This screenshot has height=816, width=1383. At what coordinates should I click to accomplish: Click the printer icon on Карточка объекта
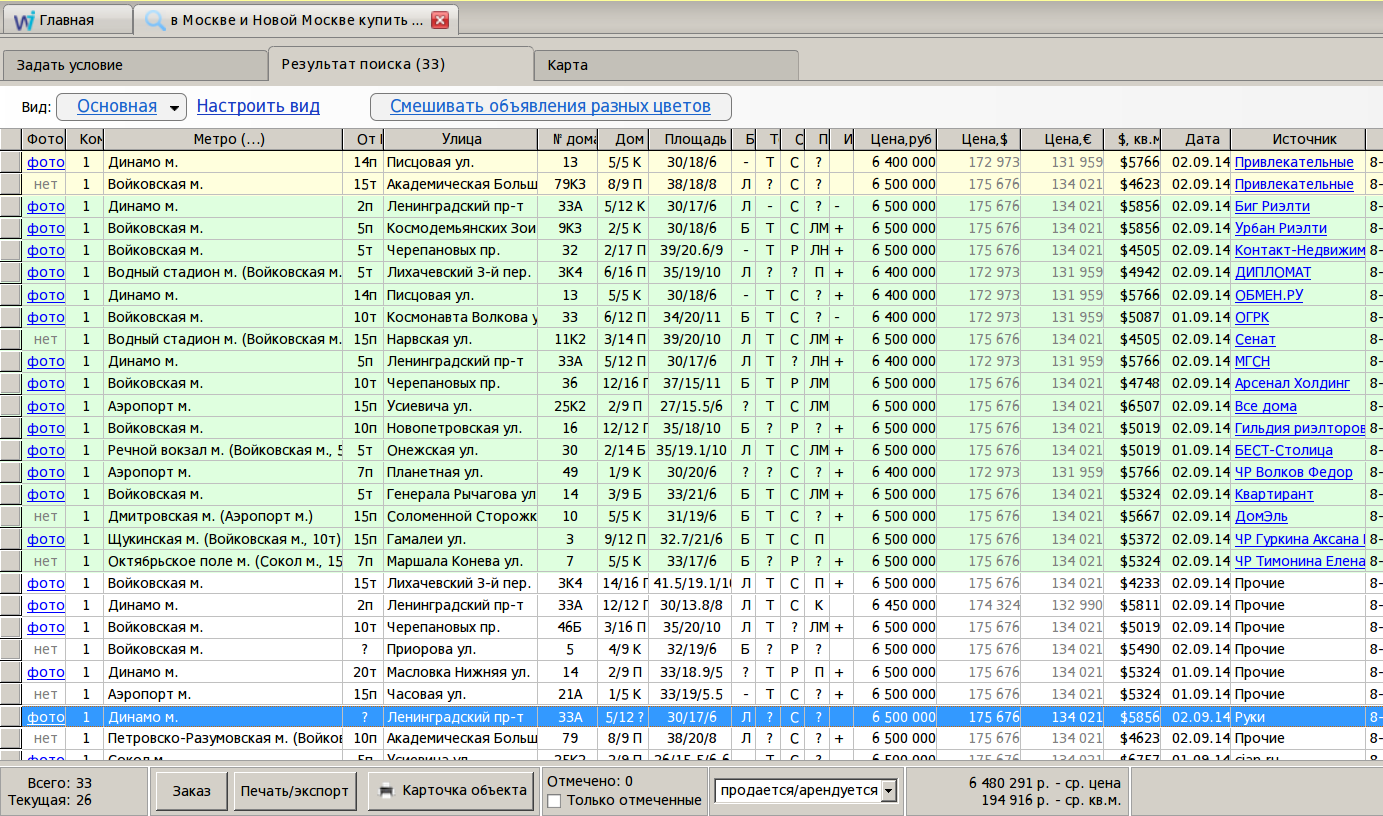coord(387,791)
